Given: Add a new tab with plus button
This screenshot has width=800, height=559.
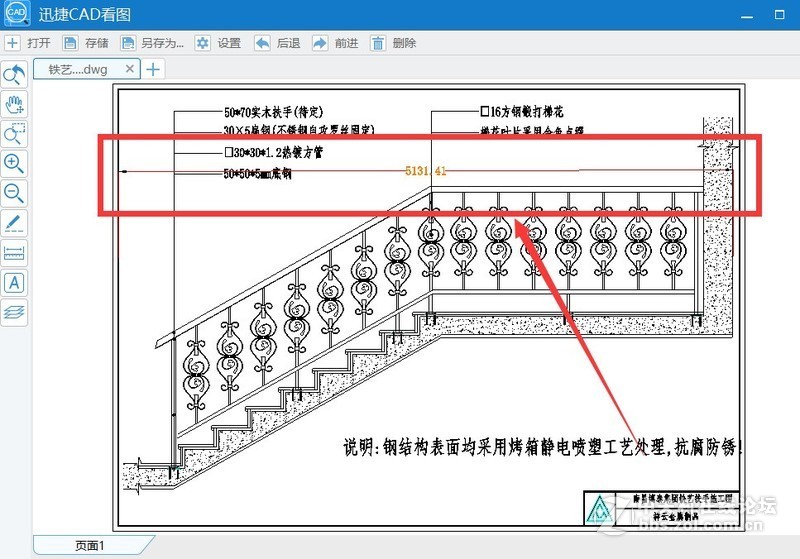Looking at the screenshot, I should tap(153, 69).
